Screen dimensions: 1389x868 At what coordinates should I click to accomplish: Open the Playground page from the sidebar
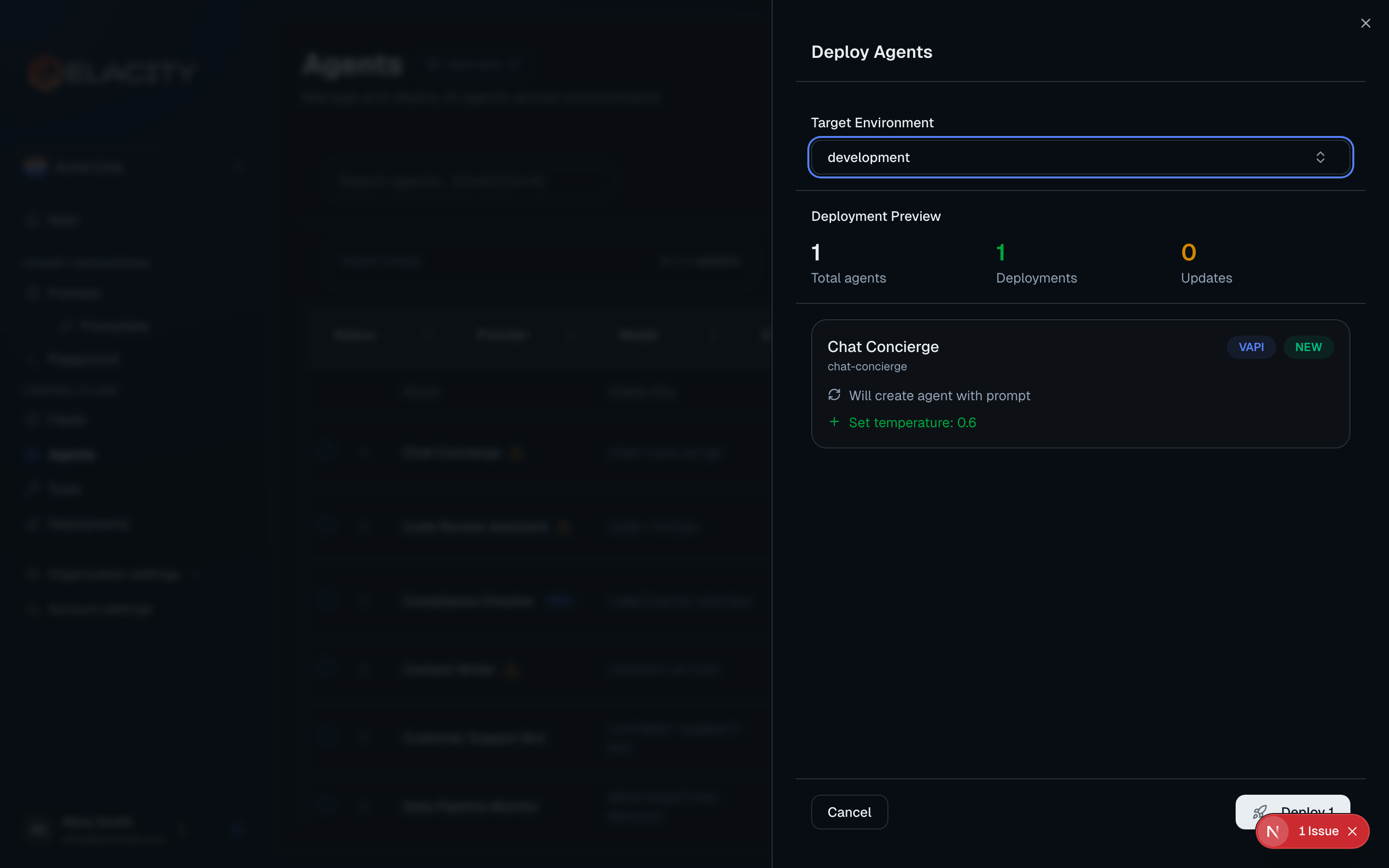click(83, 358)
